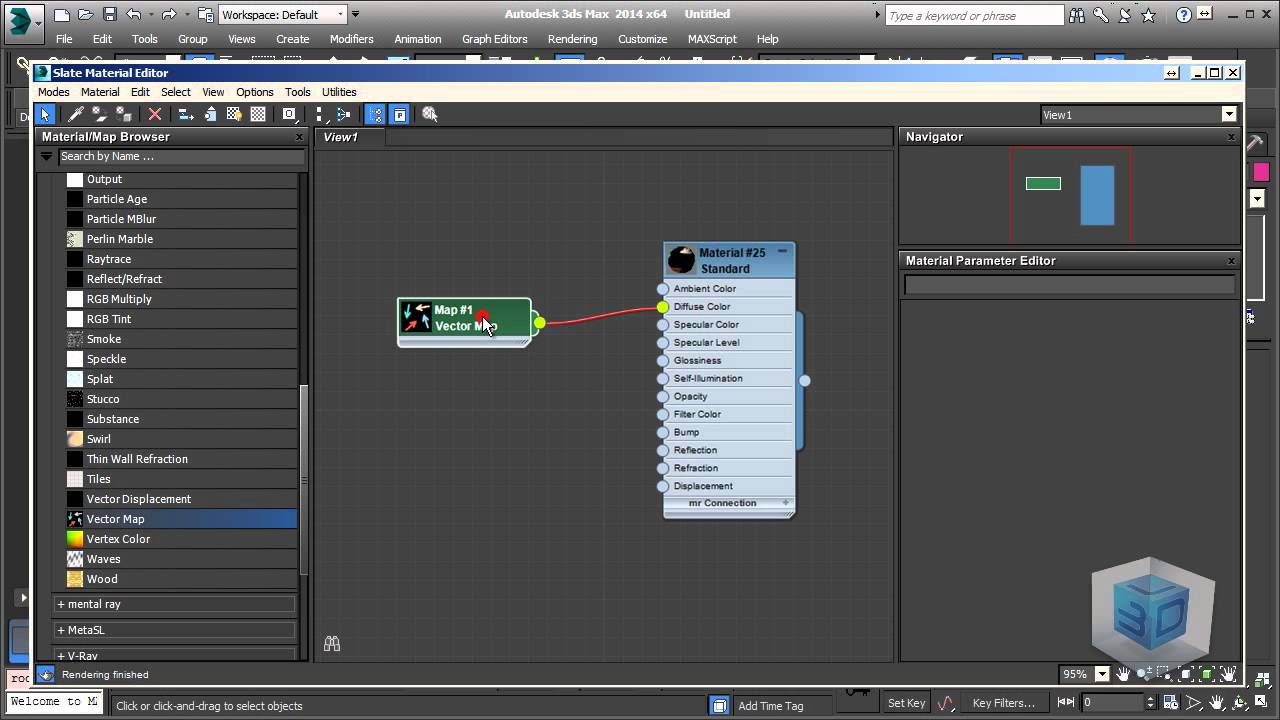Toggle Key Mode button next to frame field
The image size is (1280, 720).
point(1065,703)
